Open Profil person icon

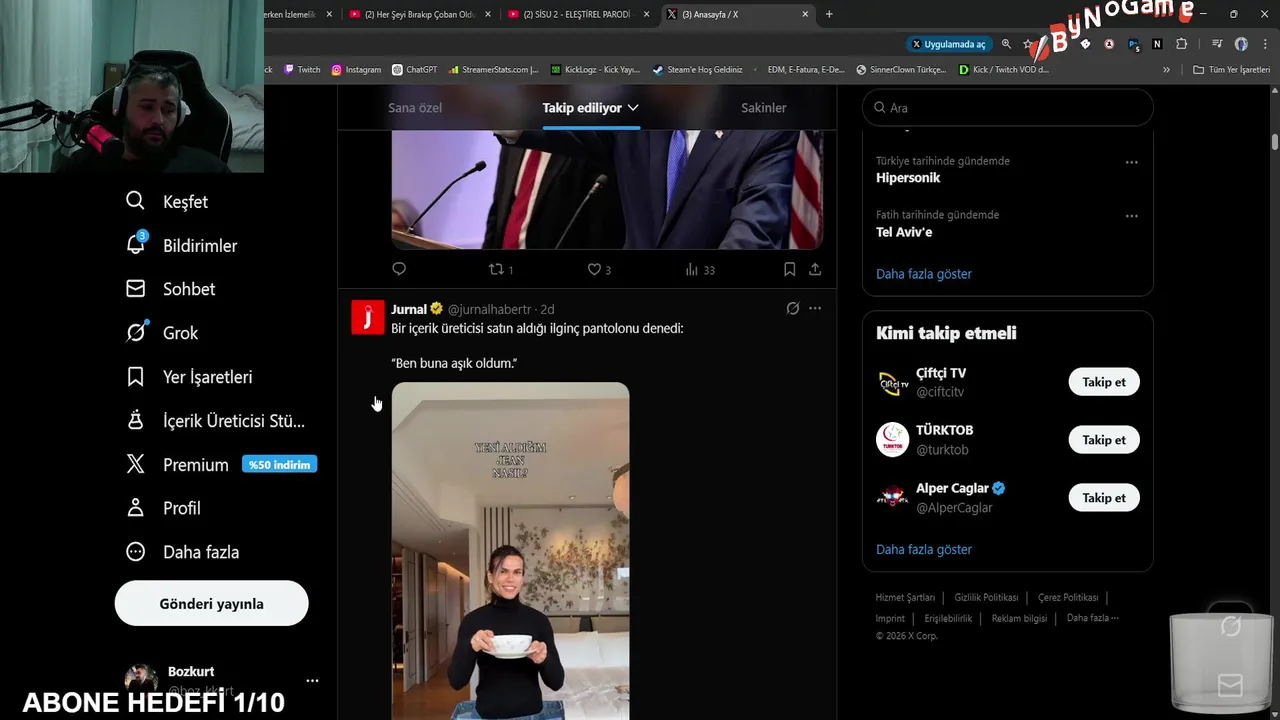(x=135, y=507)
